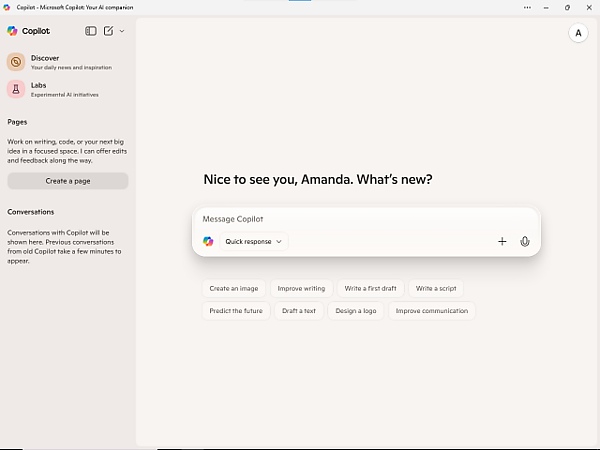Screen dimensions: 600x450
Task: Open the Labs flask icon
Action: [x=16, y=89]
